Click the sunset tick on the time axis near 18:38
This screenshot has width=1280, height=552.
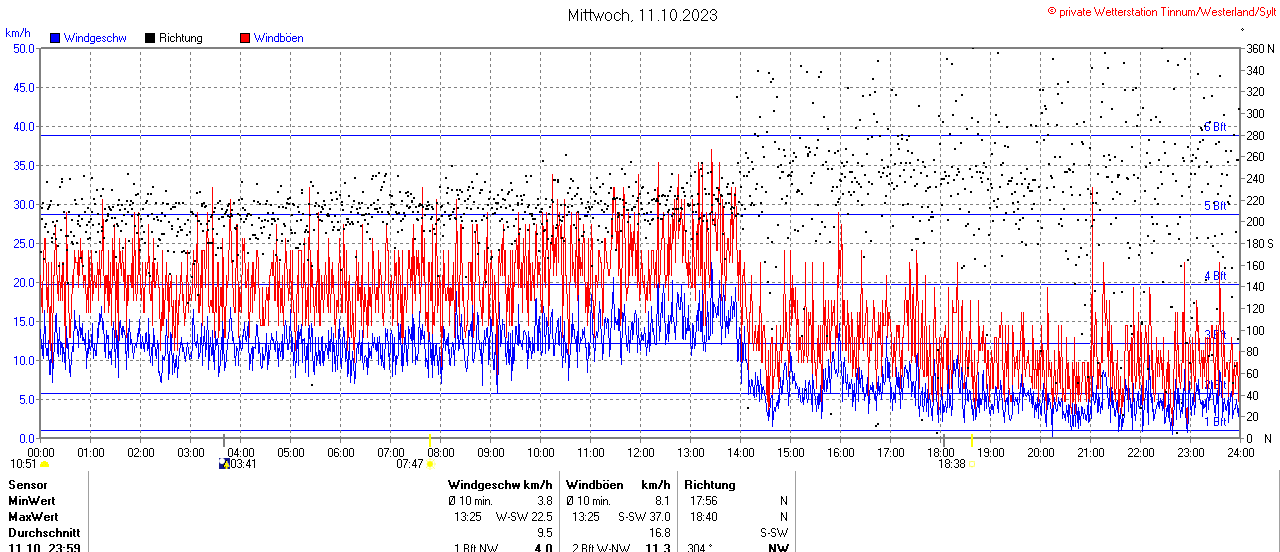(x=972, y=440)
